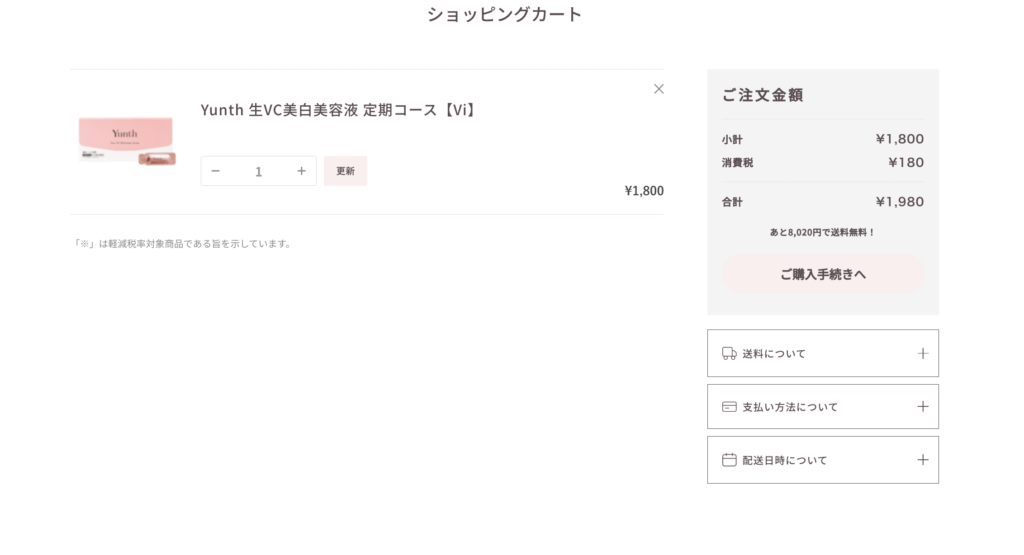Screen dimensions: 1024x555
Task: Click the 送料について label text
Action: tap(774, 353)
